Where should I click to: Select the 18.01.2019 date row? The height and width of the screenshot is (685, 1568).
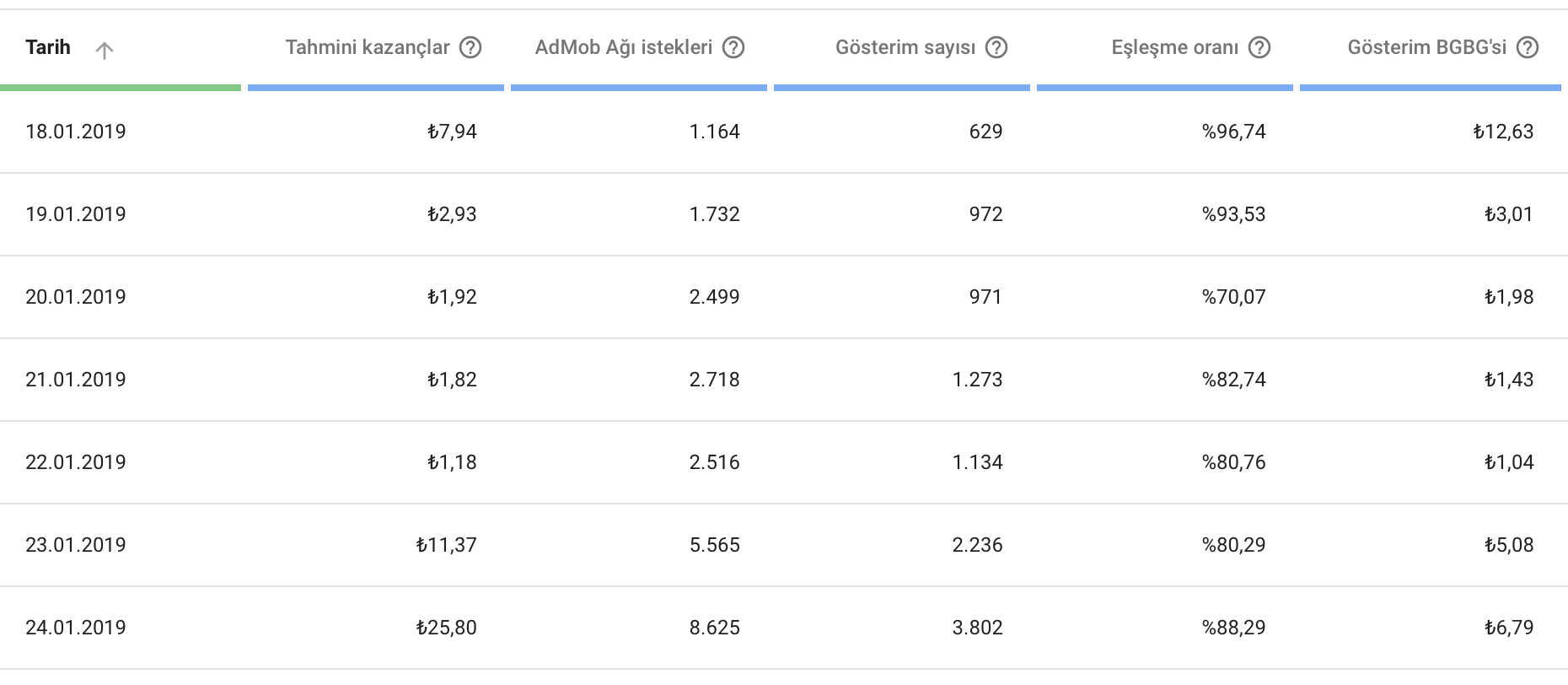(784, 132)
